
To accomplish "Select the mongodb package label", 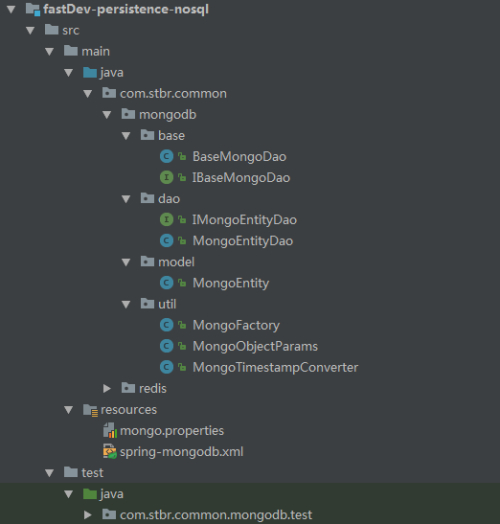I will (x=168, y=115).
